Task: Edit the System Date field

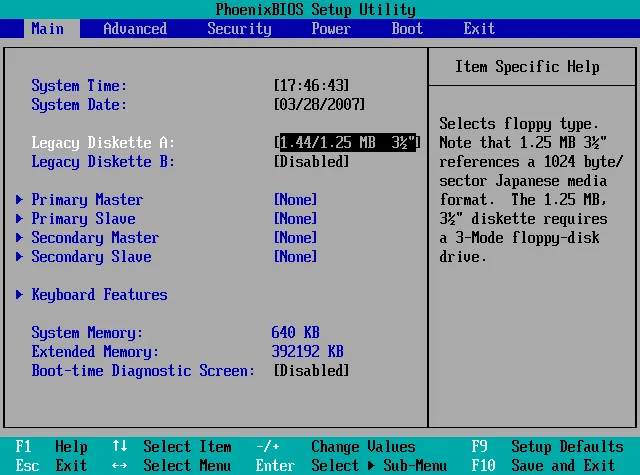Action: 319,105
